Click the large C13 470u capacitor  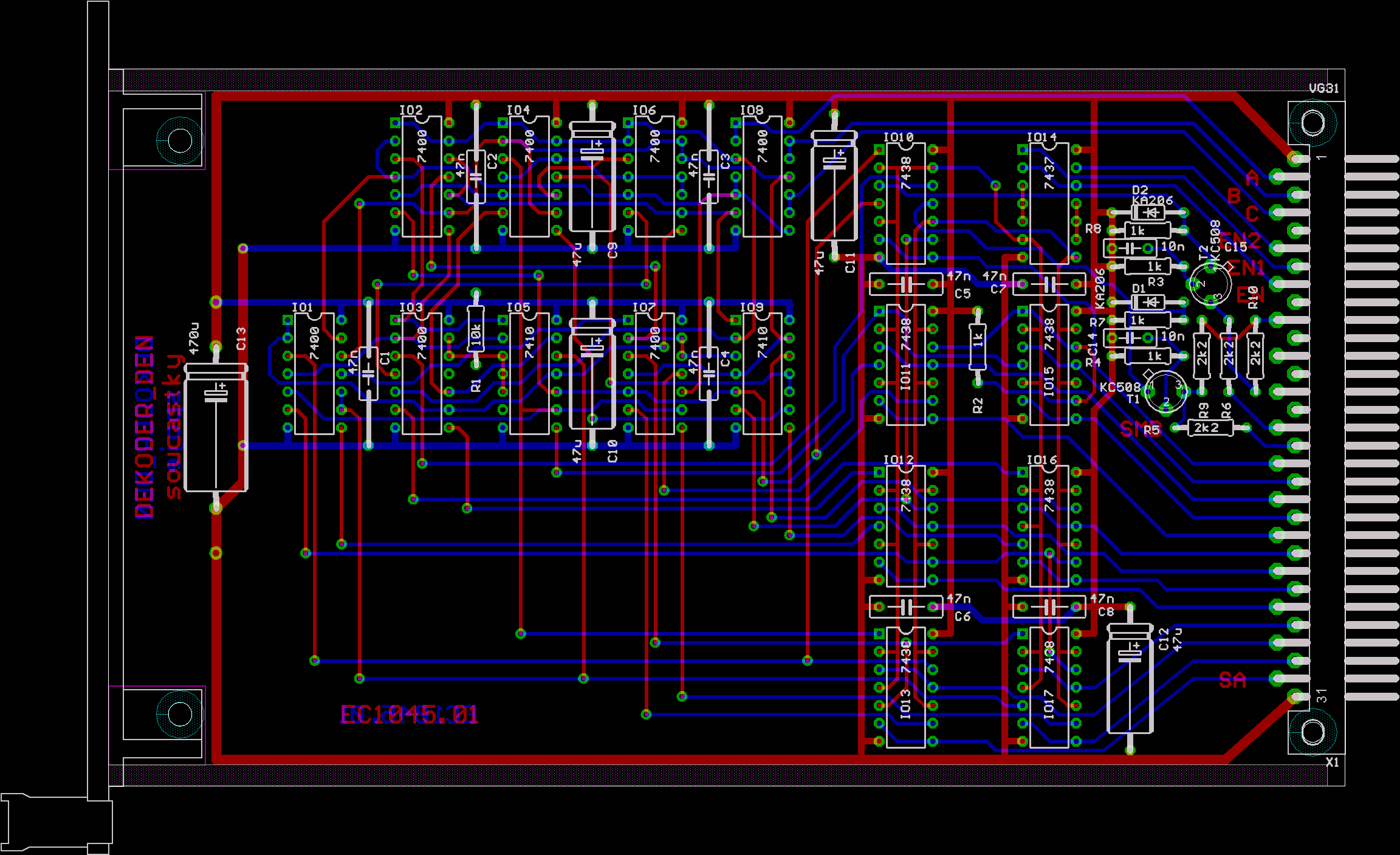click(216, 428)
